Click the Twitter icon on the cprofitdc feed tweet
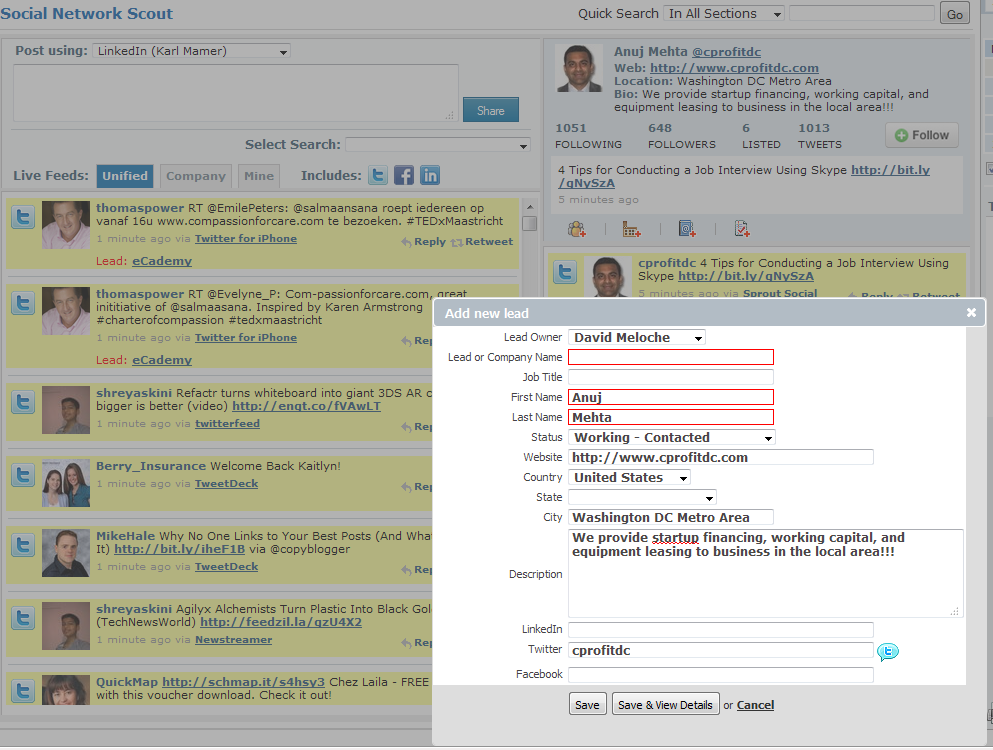Image resolution: width=993 pixels, height=750 pixels. pos(565,272)
